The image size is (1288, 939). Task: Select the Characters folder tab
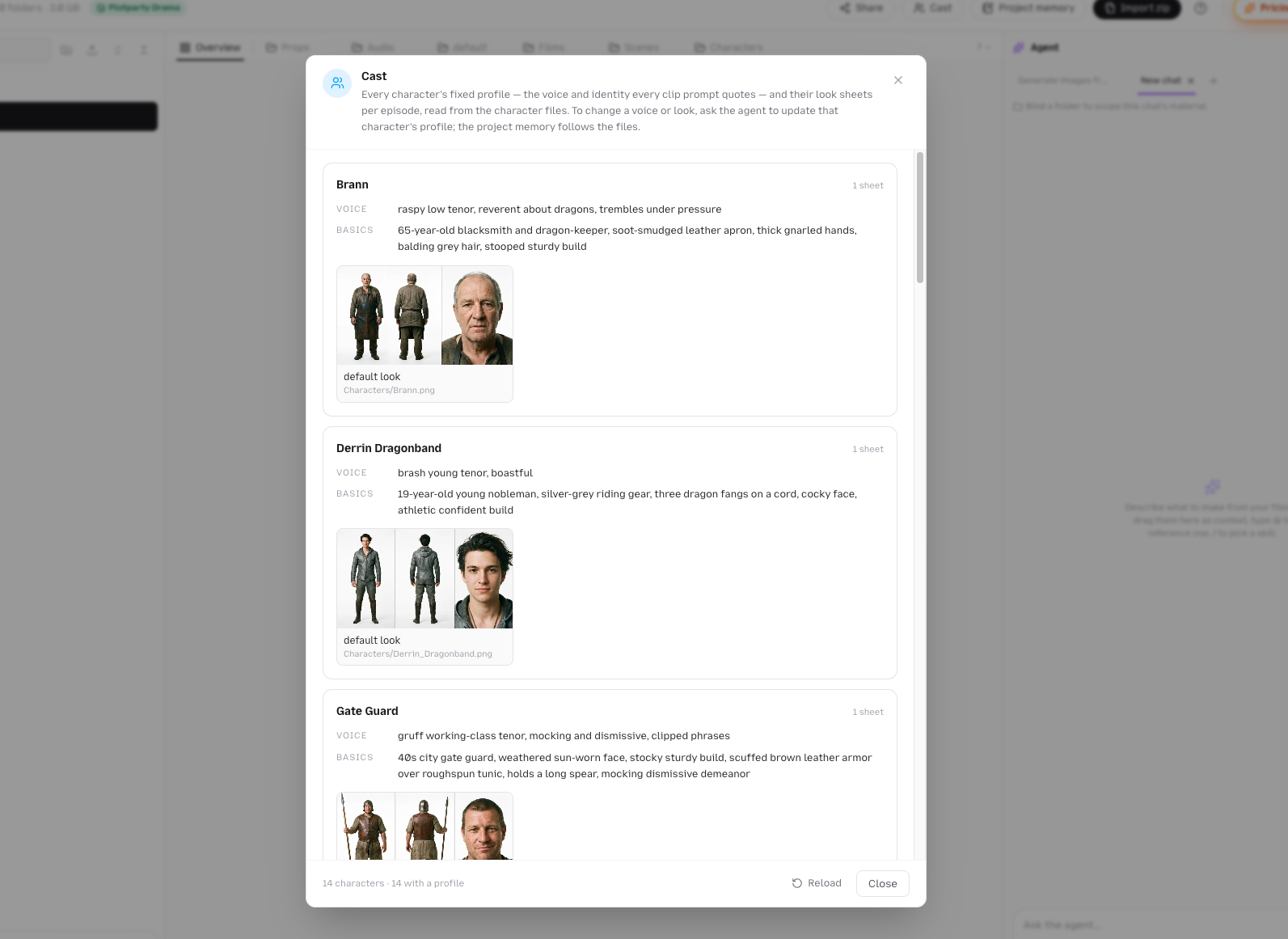coord(728,48)
